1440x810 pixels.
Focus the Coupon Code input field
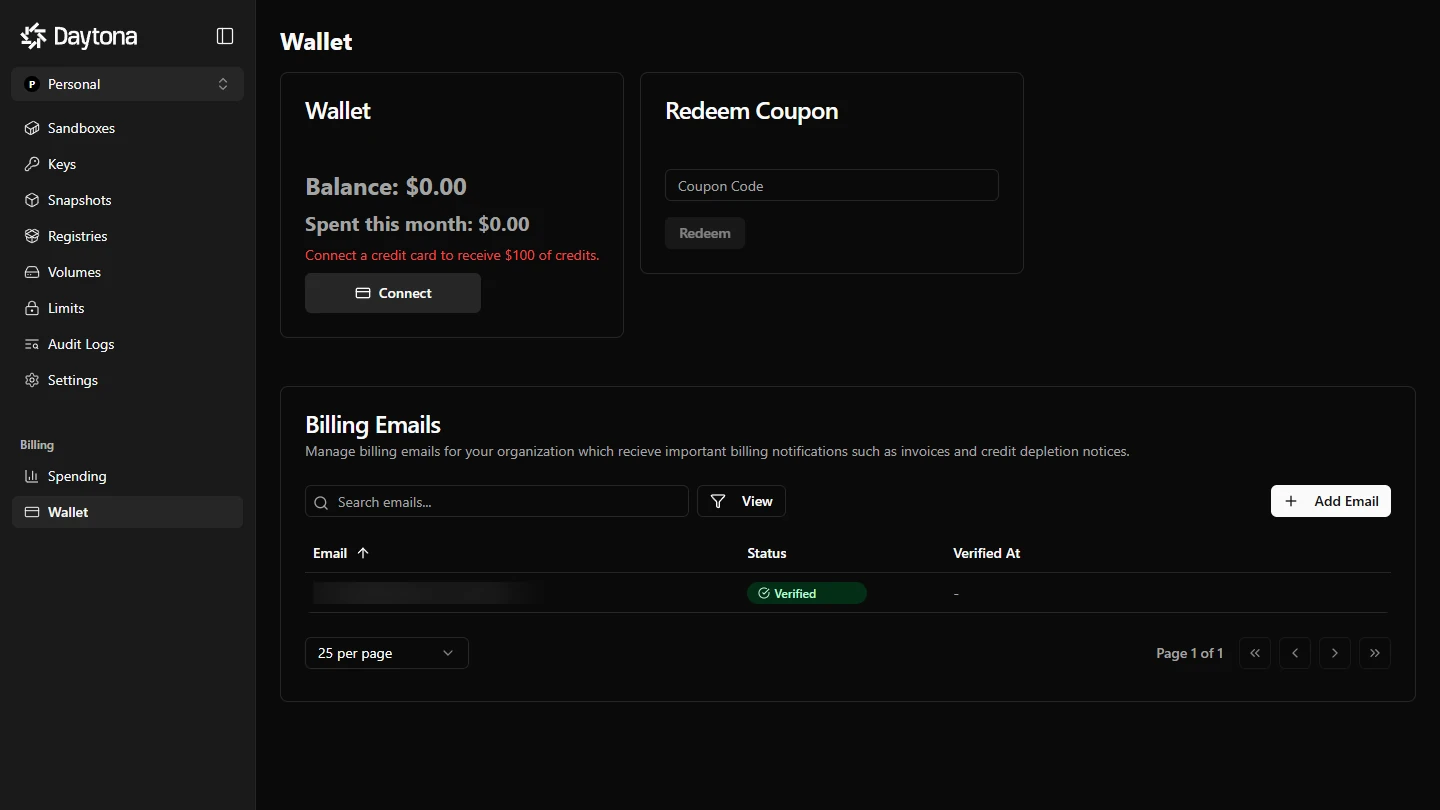pyautogui.click(x=831, y=185)
